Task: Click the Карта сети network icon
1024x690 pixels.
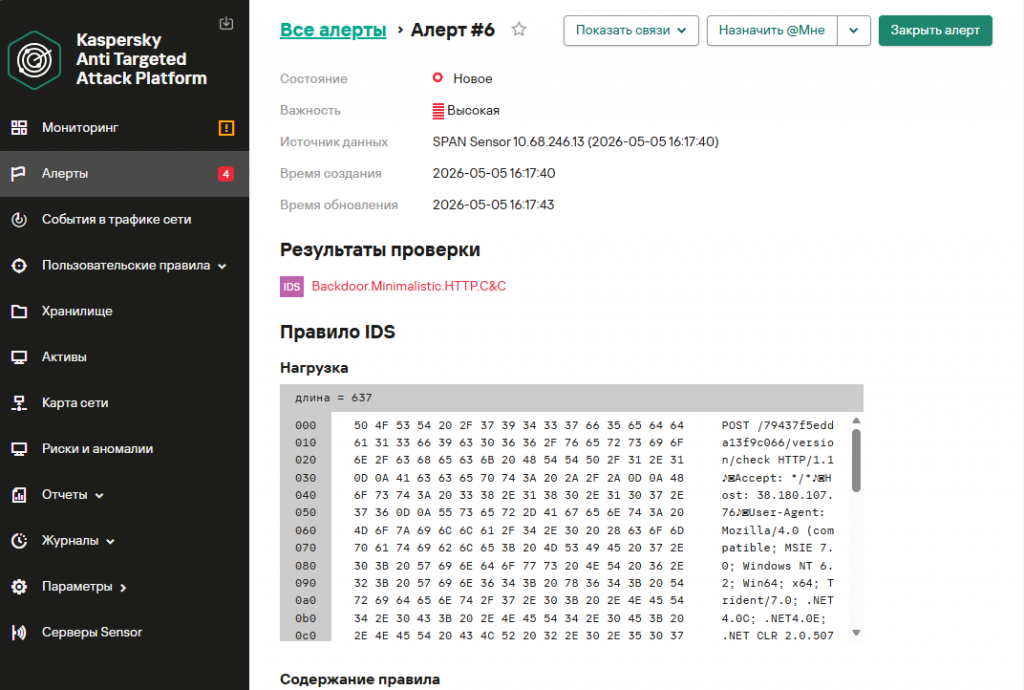Action: [19, 403]
